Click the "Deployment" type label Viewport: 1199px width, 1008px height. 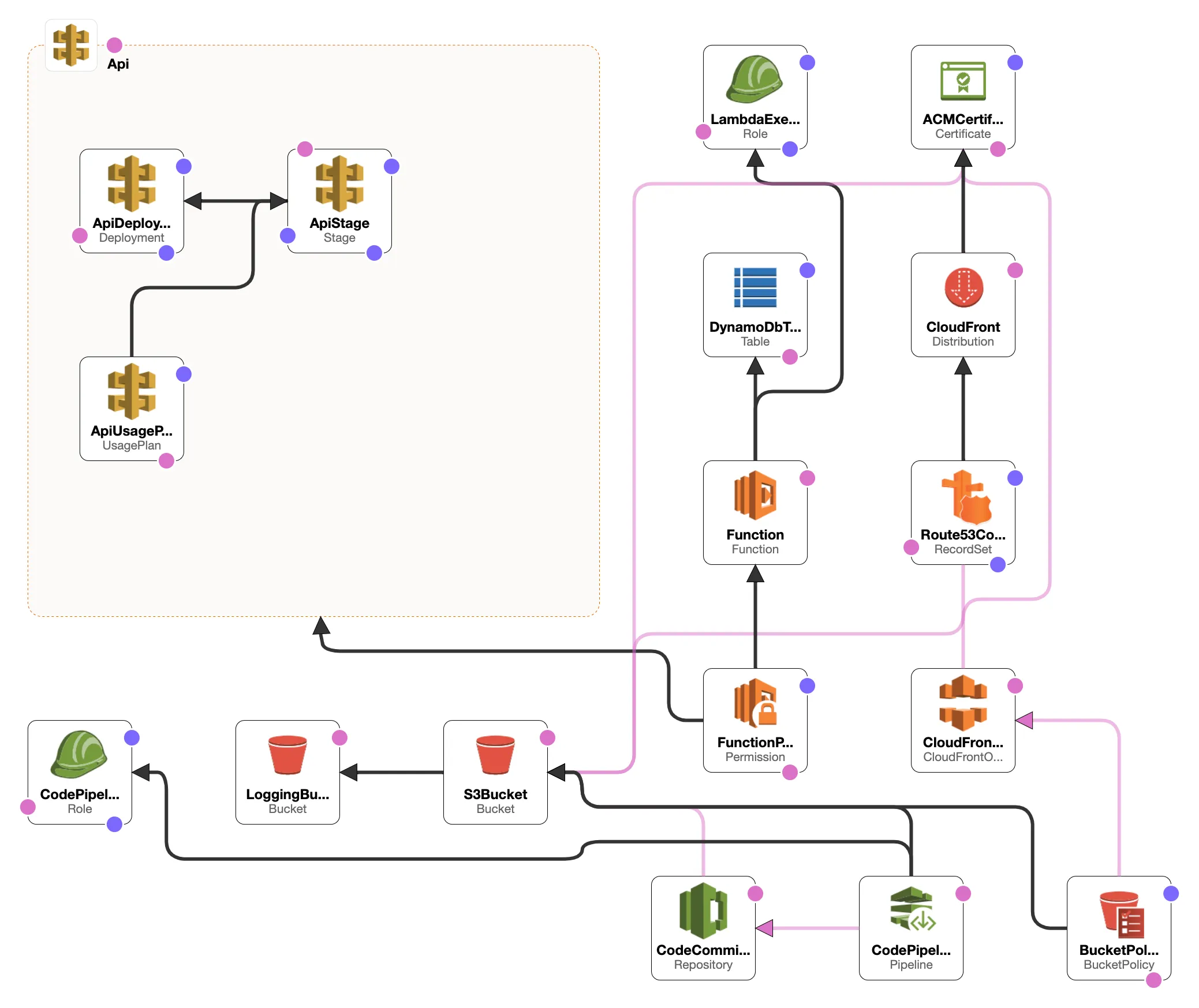pos(132,238)
